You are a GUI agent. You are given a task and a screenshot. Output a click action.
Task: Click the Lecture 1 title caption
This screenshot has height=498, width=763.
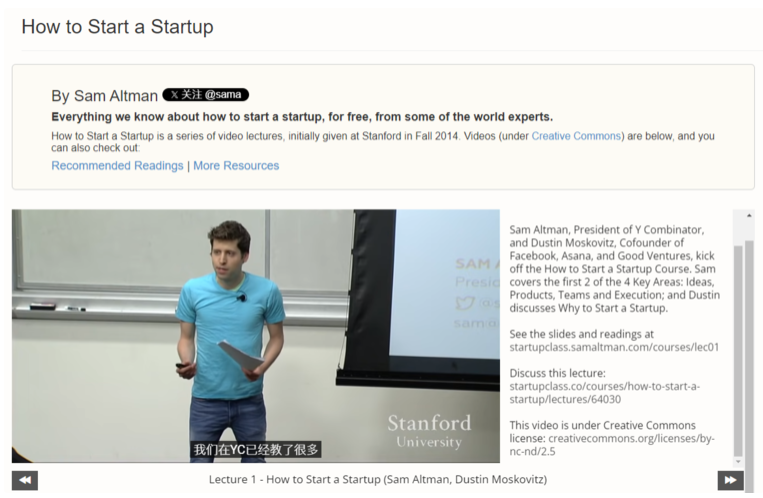[378, 480]
